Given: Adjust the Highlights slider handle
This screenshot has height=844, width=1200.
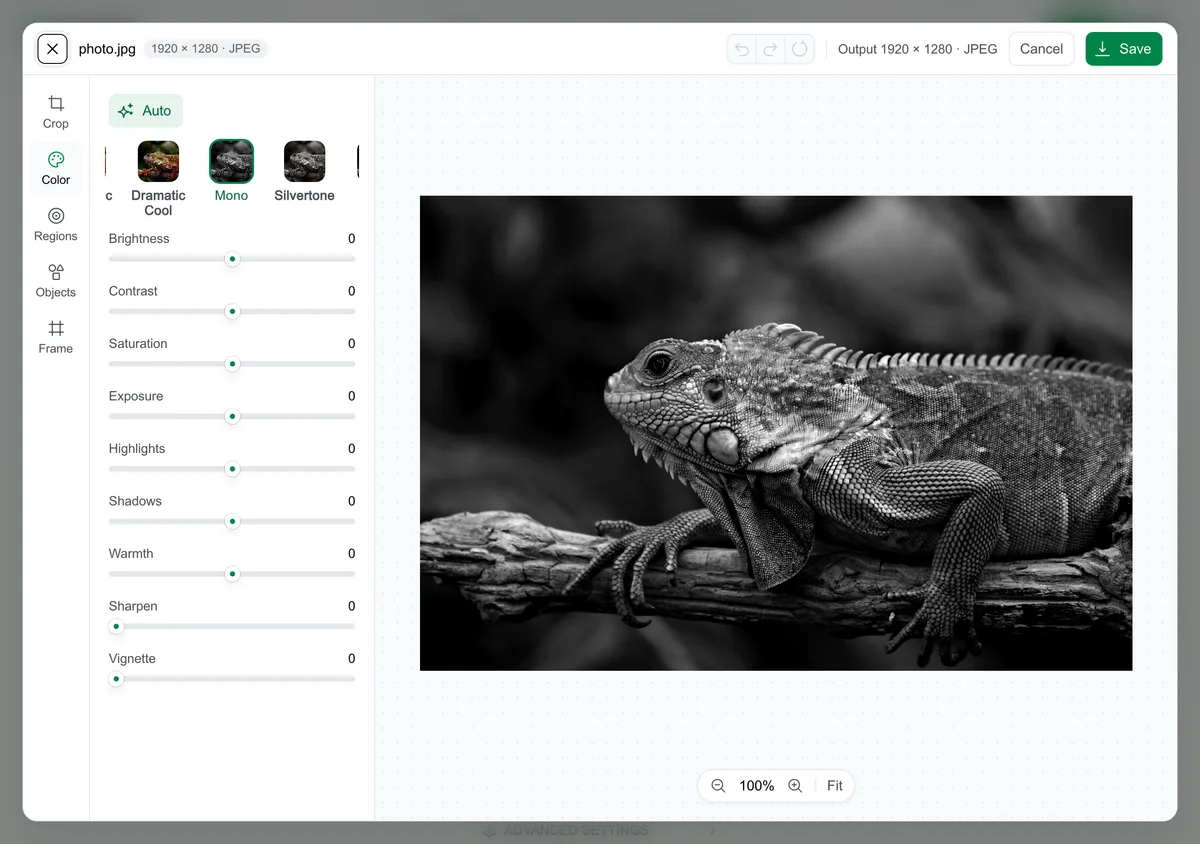Looking at the screenshot, I should point(232,469).
